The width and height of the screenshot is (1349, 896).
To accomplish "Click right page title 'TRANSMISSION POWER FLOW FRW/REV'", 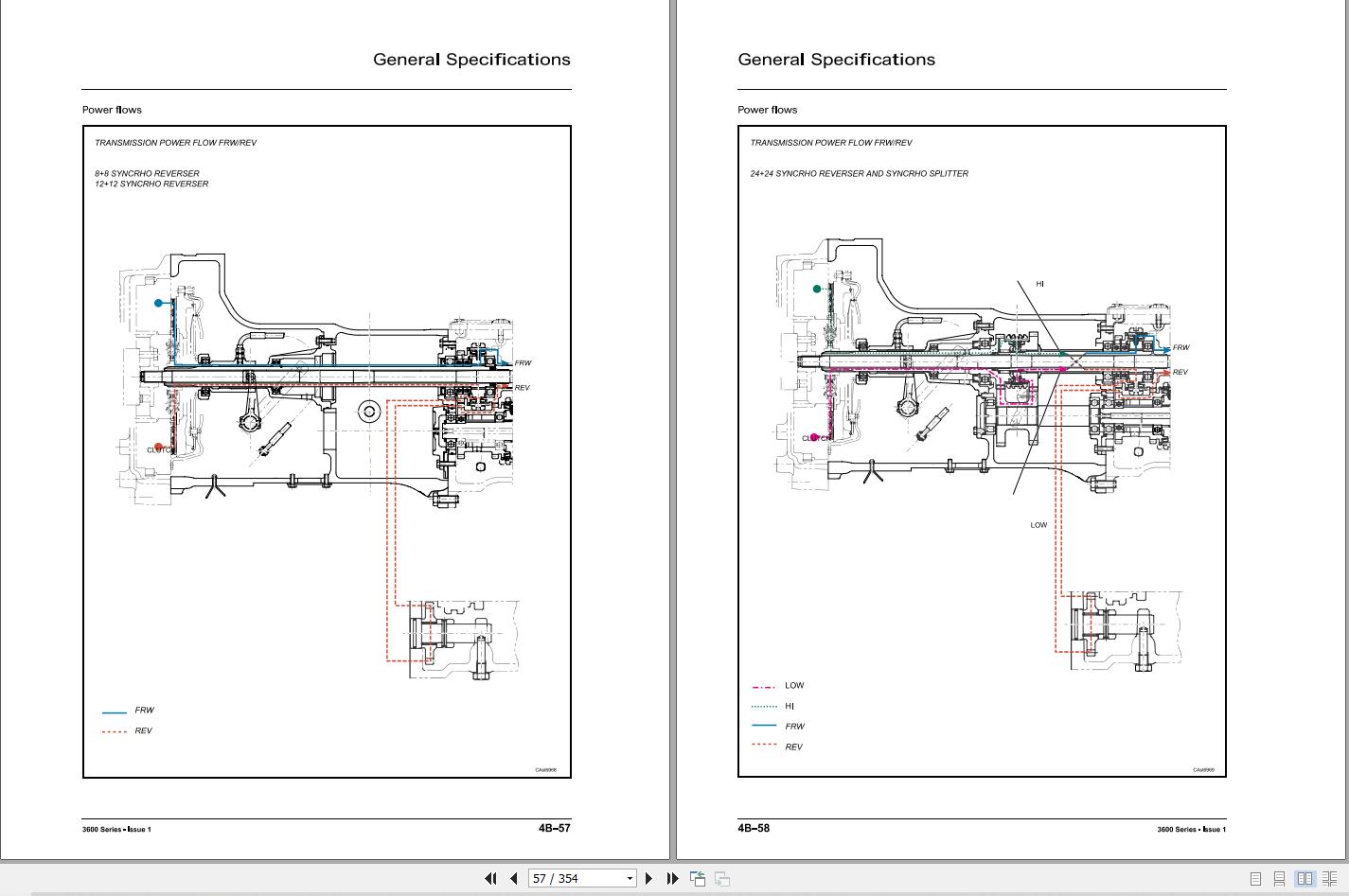I will (831, 143).
